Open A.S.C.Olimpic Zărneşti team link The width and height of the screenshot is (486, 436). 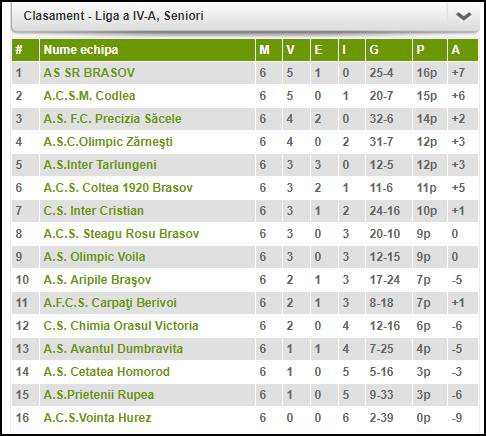108,142
